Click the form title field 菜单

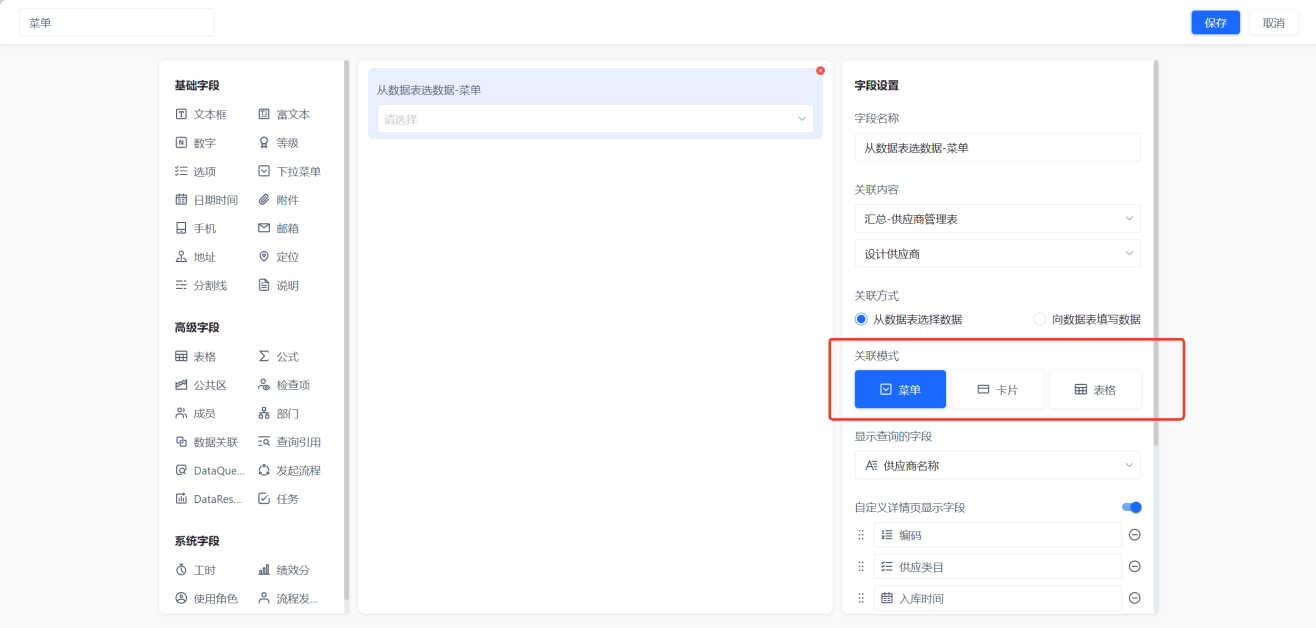point(117,23)
